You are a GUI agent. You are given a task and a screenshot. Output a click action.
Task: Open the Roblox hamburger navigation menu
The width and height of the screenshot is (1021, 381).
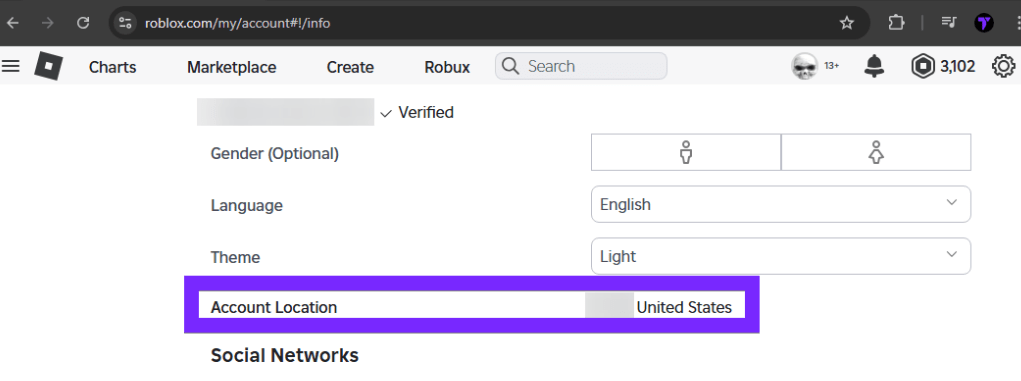[x=10, y=66]
